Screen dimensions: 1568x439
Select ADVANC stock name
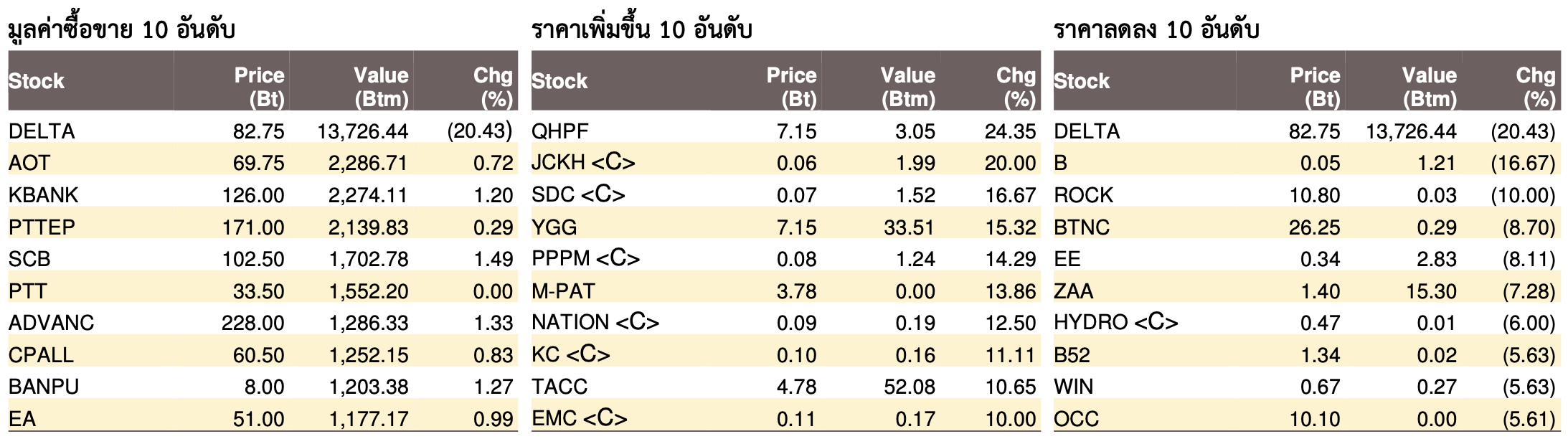pos(52,323)
